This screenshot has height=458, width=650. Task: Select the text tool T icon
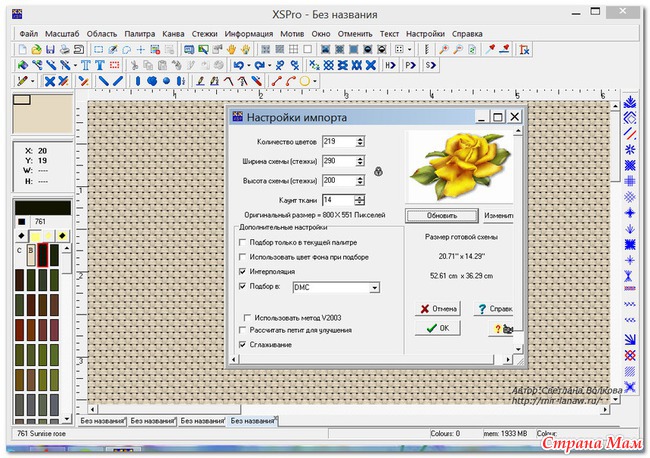point(85,65)
